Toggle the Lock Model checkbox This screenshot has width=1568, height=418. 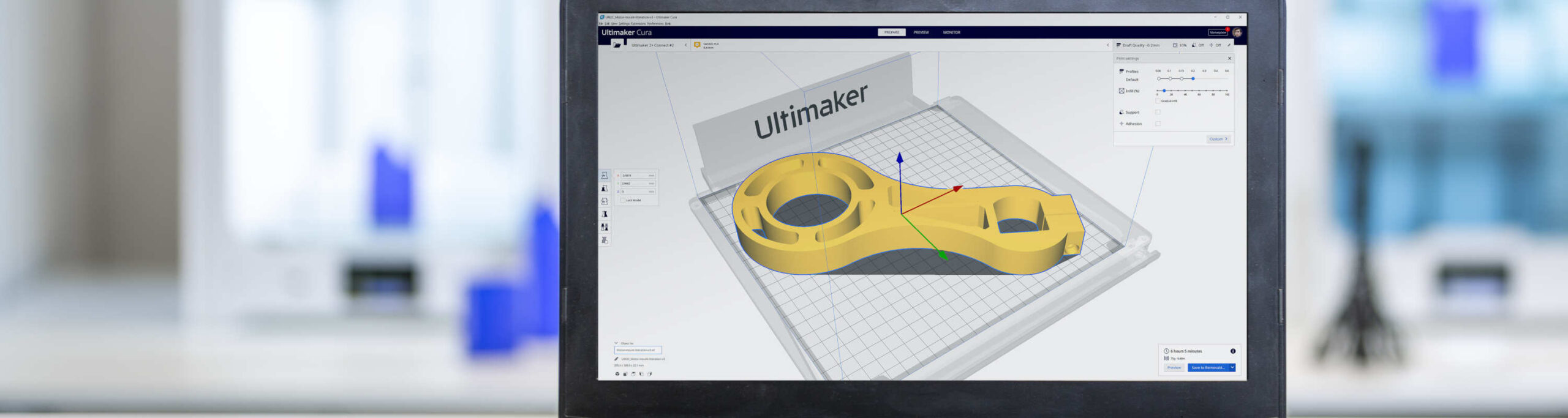pyautogui.click(x=623, y=200)
